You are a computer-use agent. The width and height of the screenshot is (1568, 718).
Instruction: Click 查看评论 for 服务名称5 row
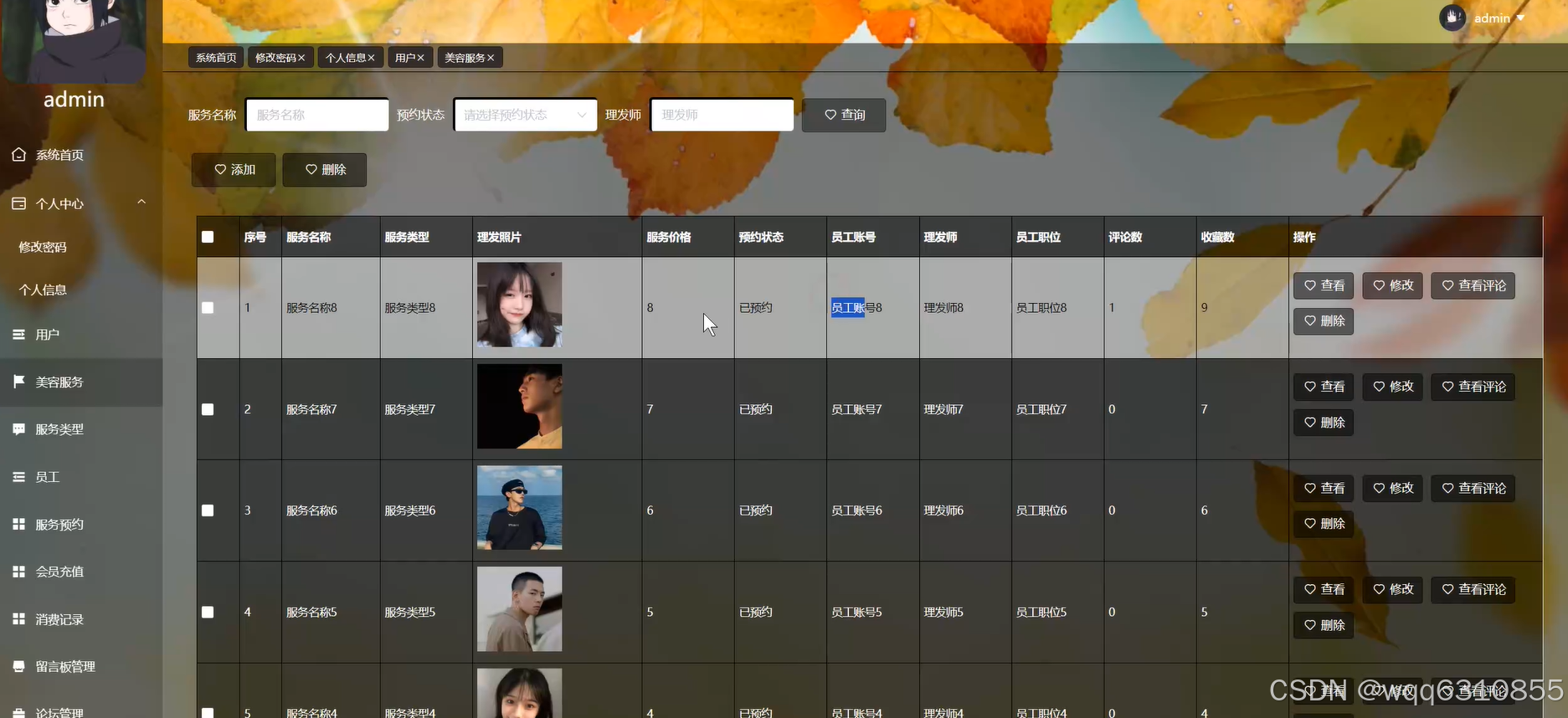[1473, 589]
